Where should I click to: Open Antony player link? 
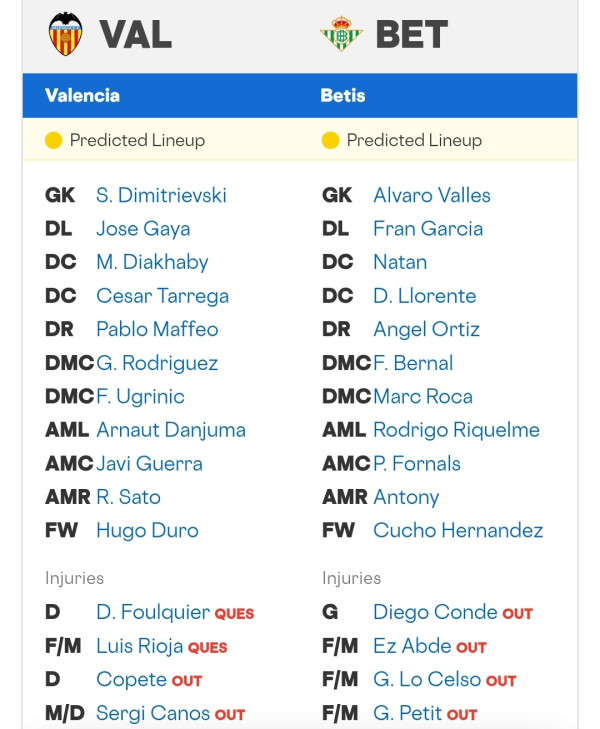[x=406, y=497]
